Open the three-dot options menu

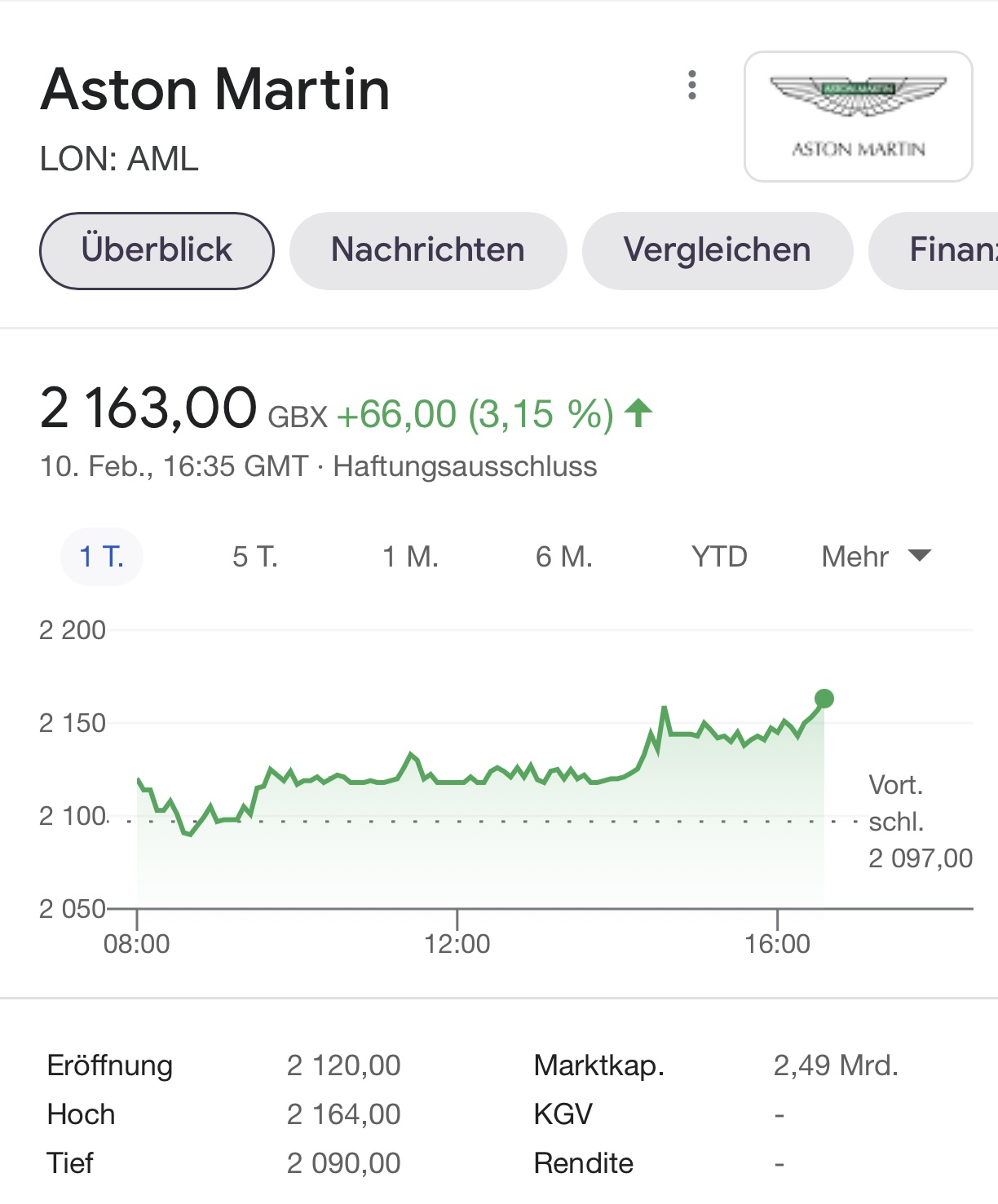pos(692,85)
